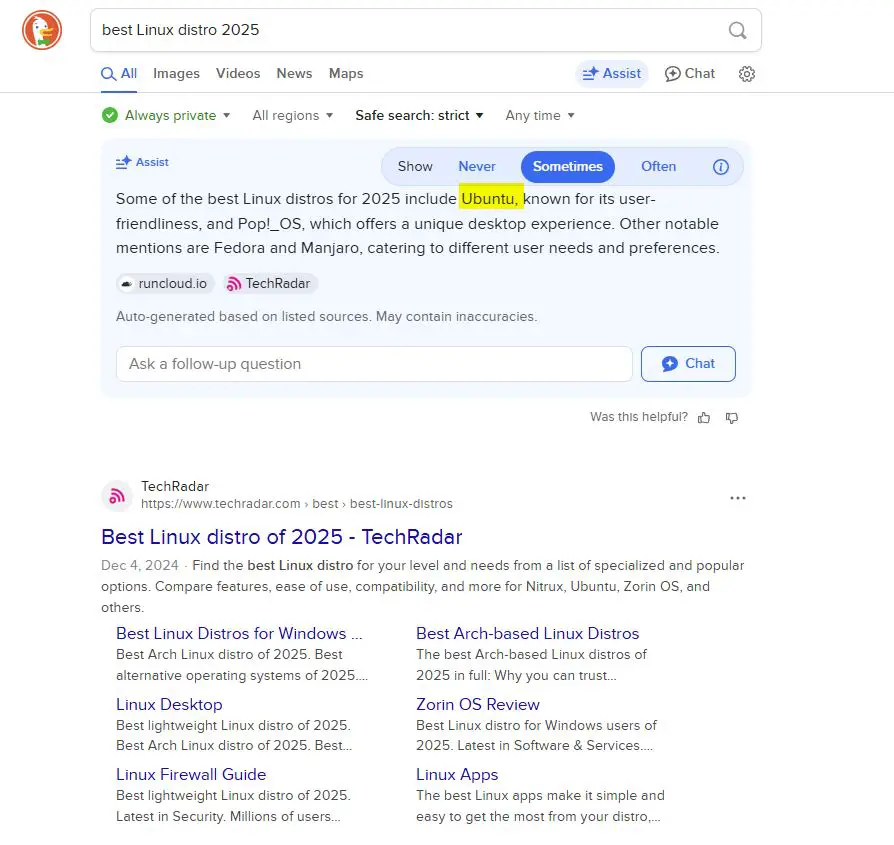The width and height of the screenshot is (894, 845).
Task: Open the three-dot menu for TechRadar result
Action: point(738,498)
